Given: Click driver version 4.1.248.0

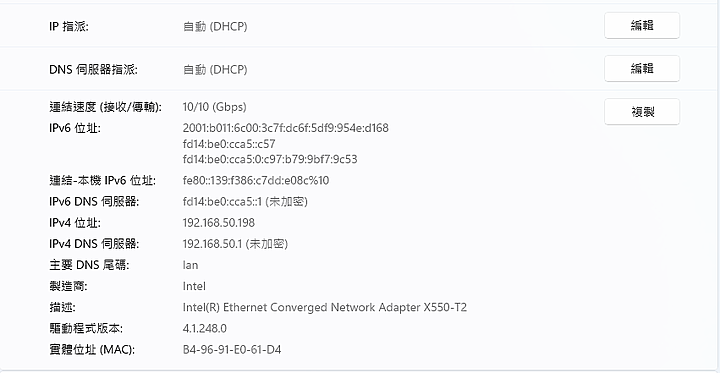Looking at the screenshot, I should [205, 328].
